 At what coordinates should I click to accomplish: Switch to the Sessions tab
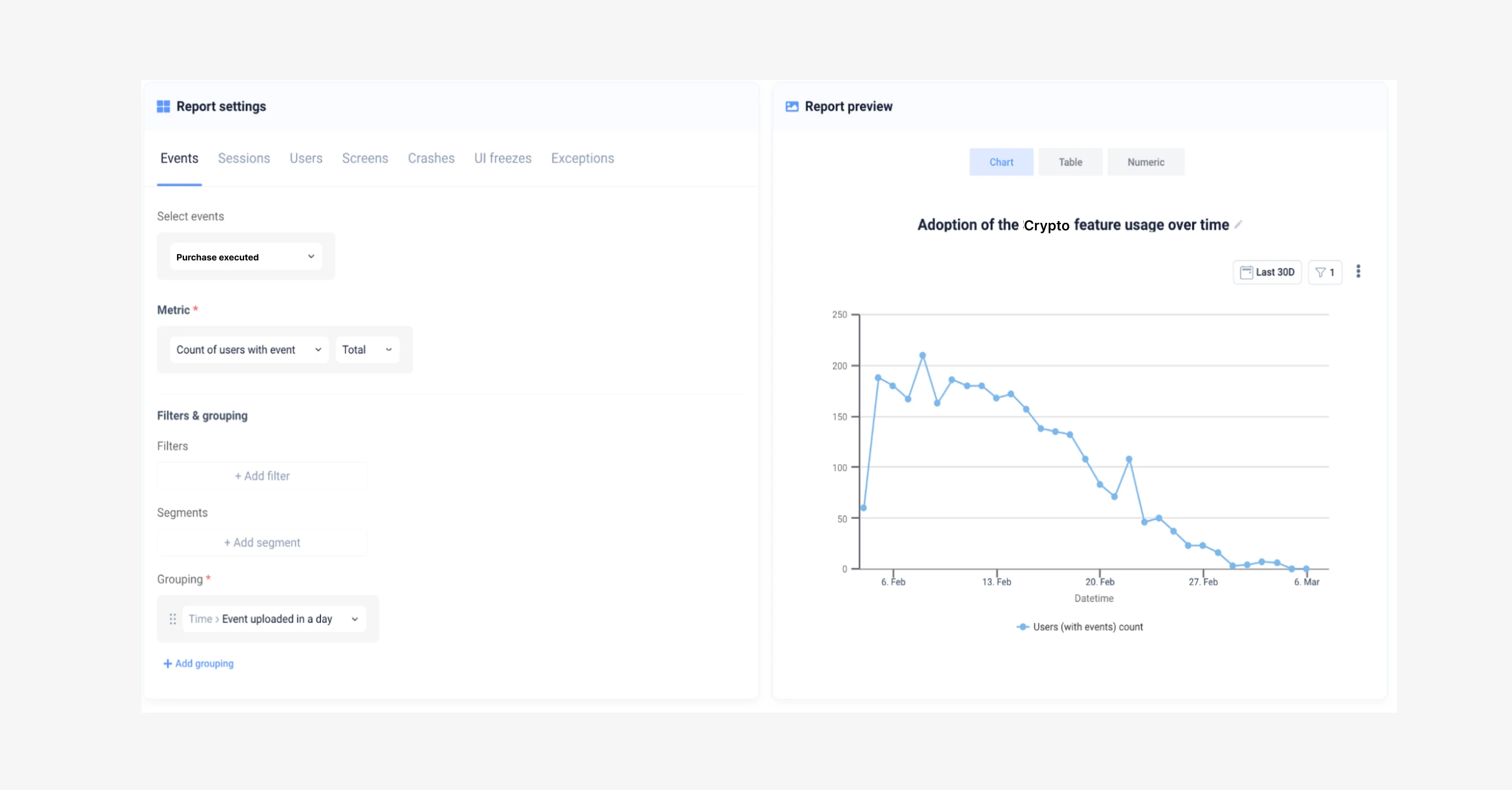point(243,158)
